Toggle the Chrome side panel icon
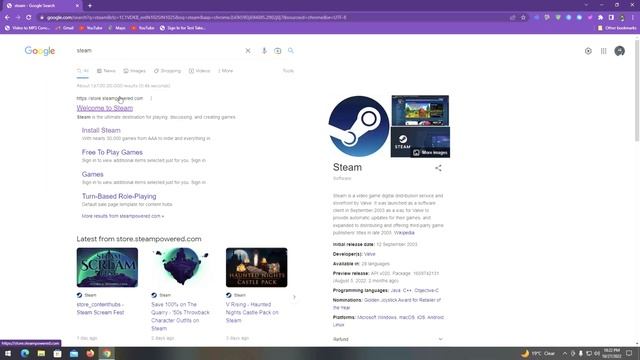Viewport: 640px width, 360px height. coord(611,18)
